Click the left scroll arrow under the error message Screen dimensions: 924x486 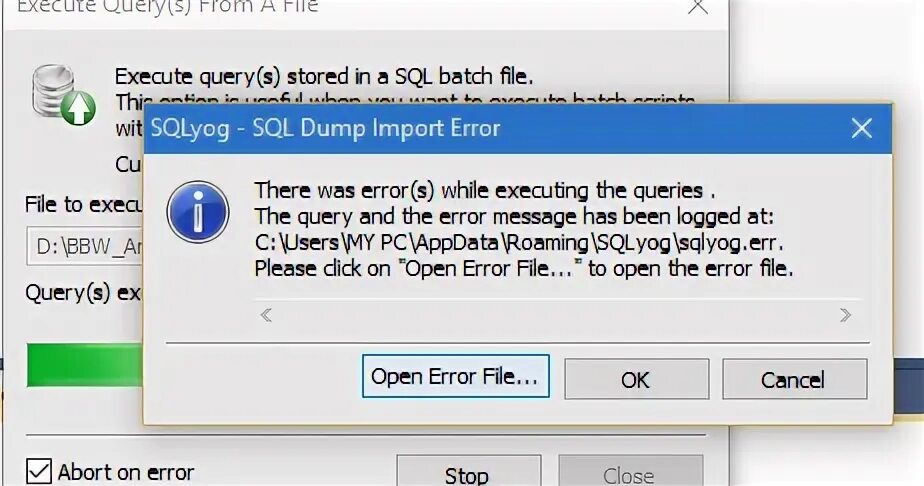(266, 315)
